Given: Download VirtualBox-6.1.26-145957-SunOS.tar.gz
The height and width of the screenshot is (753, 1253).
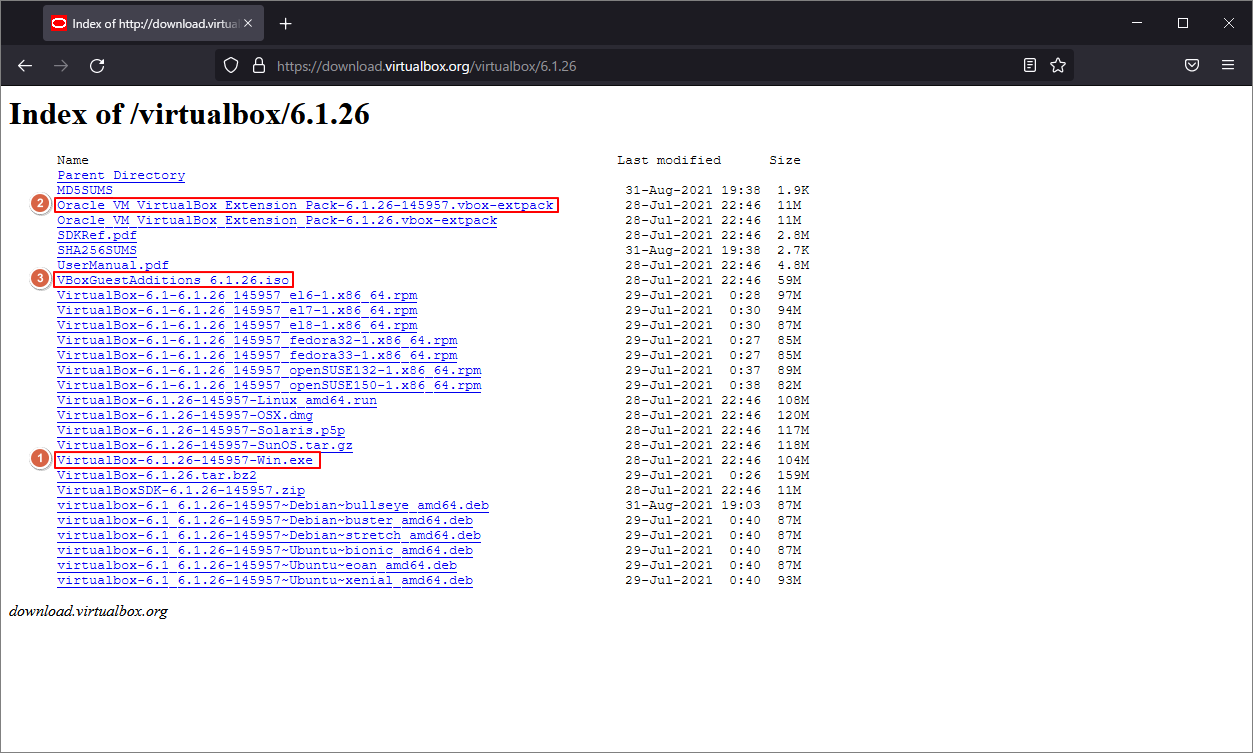Looking at the screenshot, I should coord(205,445).
